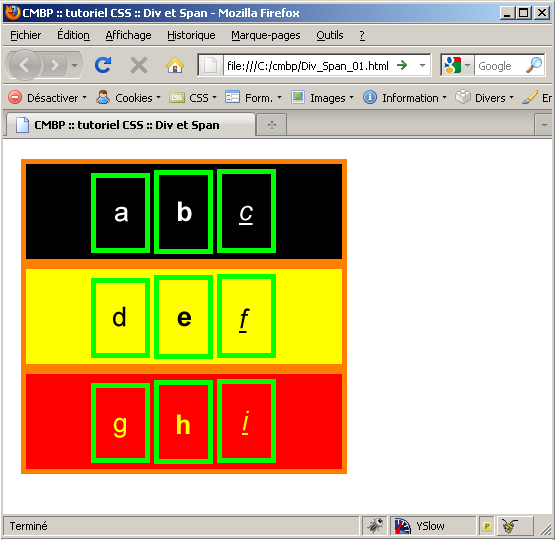Search with the magnifying glass icon
The height and width of the screenshot is (540, 555).
click(x=534, y=65)
